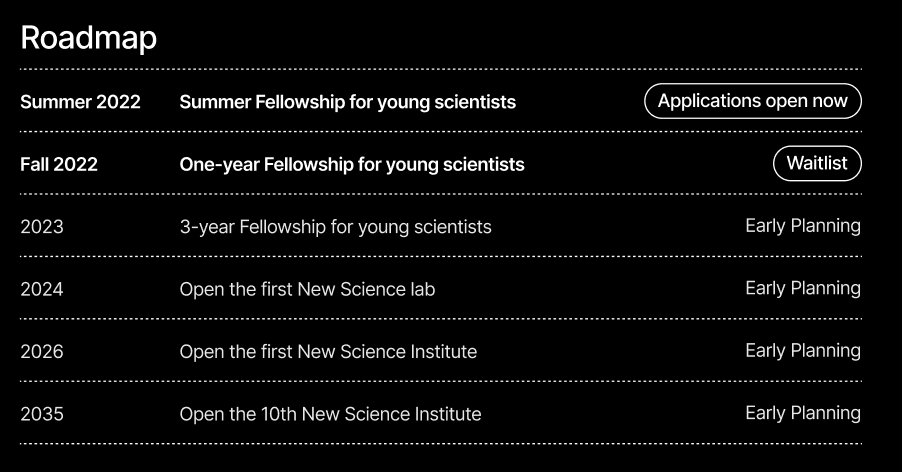Select the 2026 year label
The width and height of the screenshot is (902, 472).
coord(41,351)
